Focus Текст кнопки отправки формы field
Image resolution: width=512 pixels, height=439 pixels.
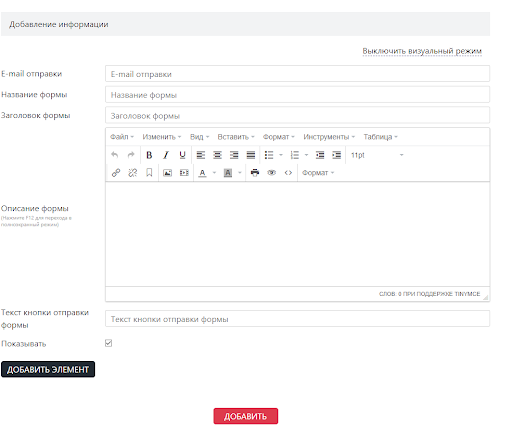297,319
